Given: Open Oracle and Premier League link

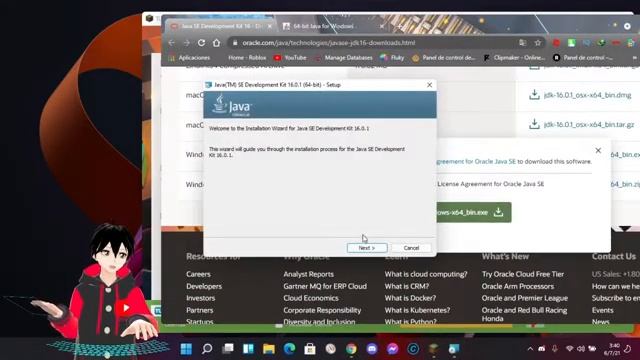Looking at the screenshot, I should 525,298.
